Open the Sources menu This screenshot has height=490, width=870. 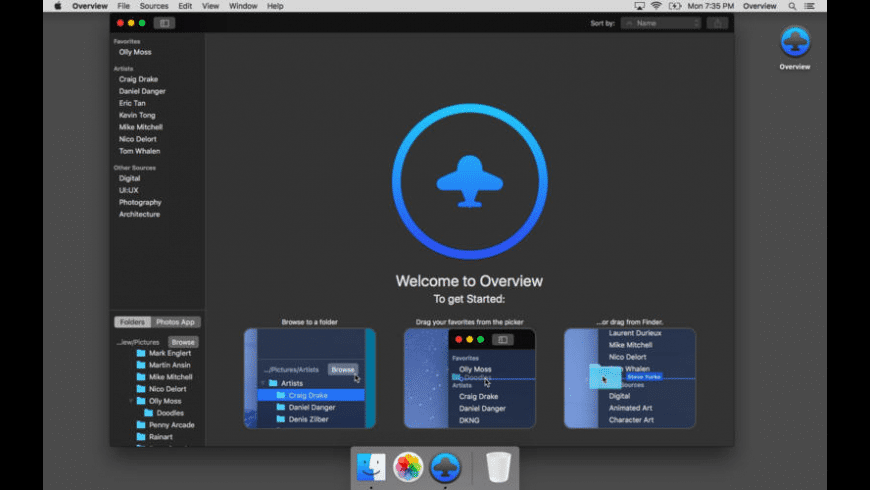coord(154,6)
